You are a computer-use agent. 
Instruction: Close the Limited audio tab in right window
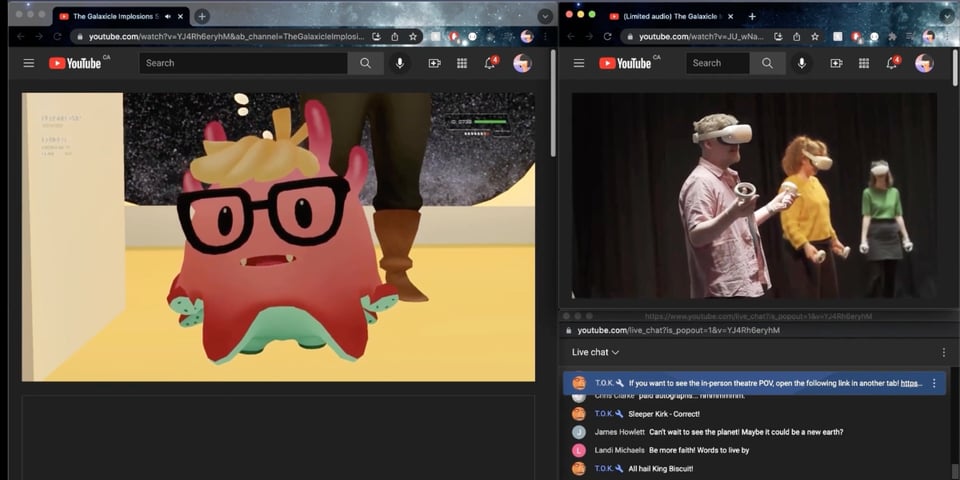730,17
